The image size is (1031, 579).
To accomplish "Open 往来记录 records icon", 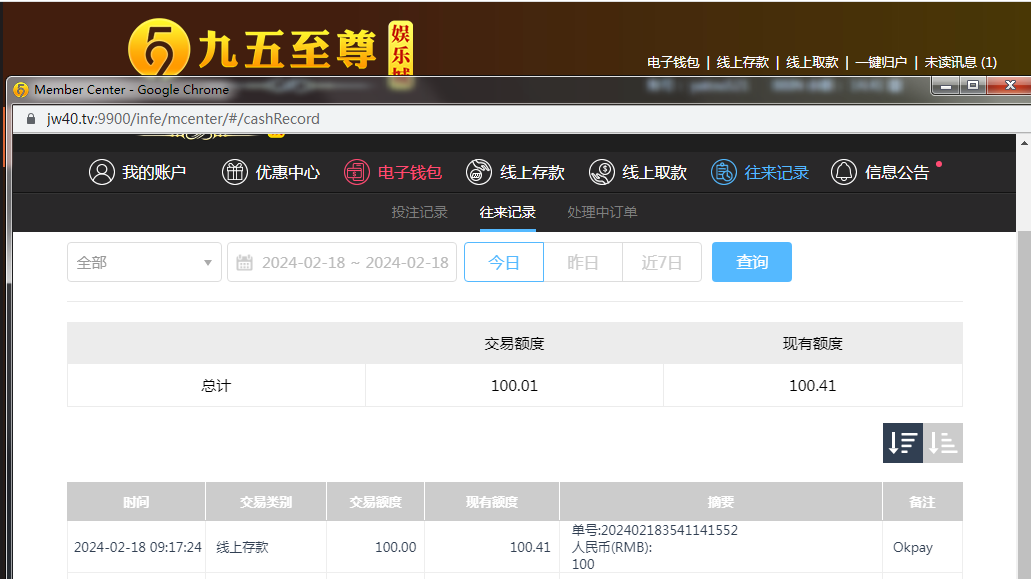I will [723, 172].
